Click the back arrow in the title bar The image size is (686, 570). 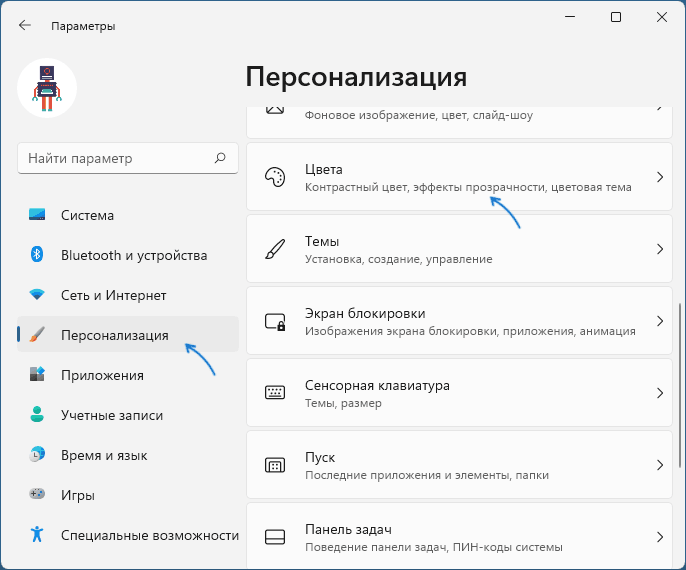pos(24,25)
